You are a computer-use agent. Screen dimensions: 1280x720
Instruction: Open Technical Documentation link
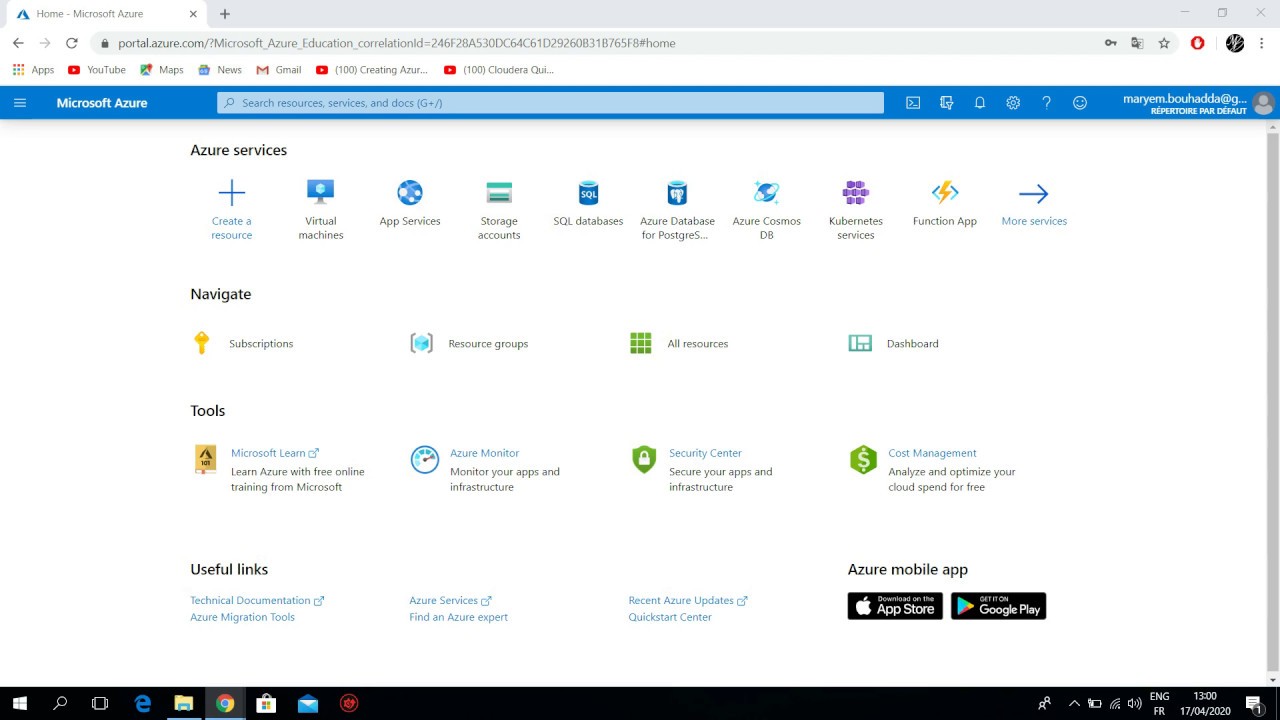pos(257,601)
